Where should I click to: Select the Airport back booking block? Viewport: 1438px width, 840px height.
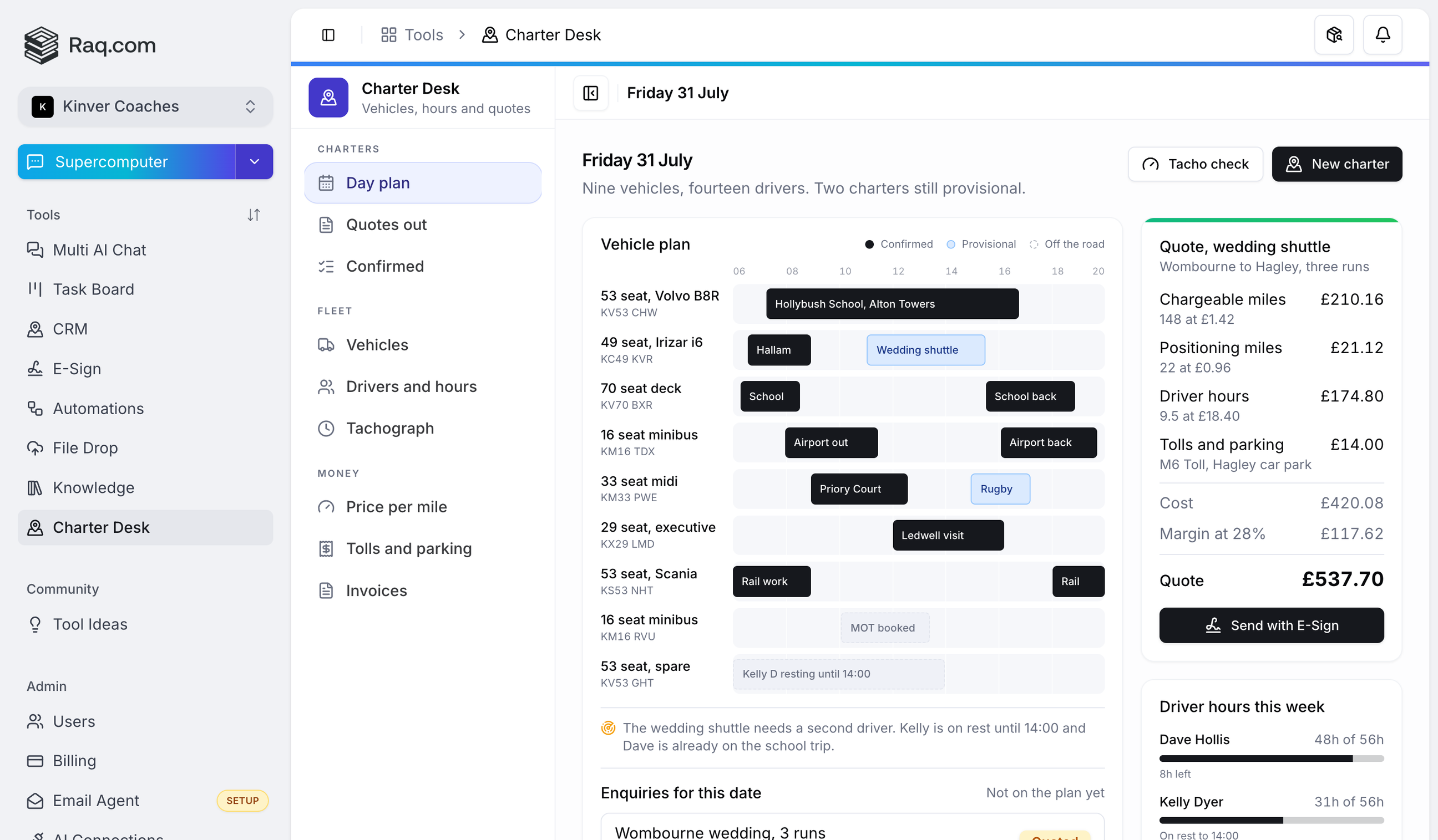coord(1048,442)
